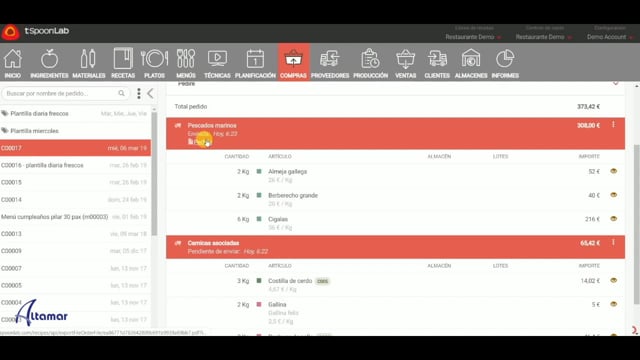Select order C00015

pos(75,182)
